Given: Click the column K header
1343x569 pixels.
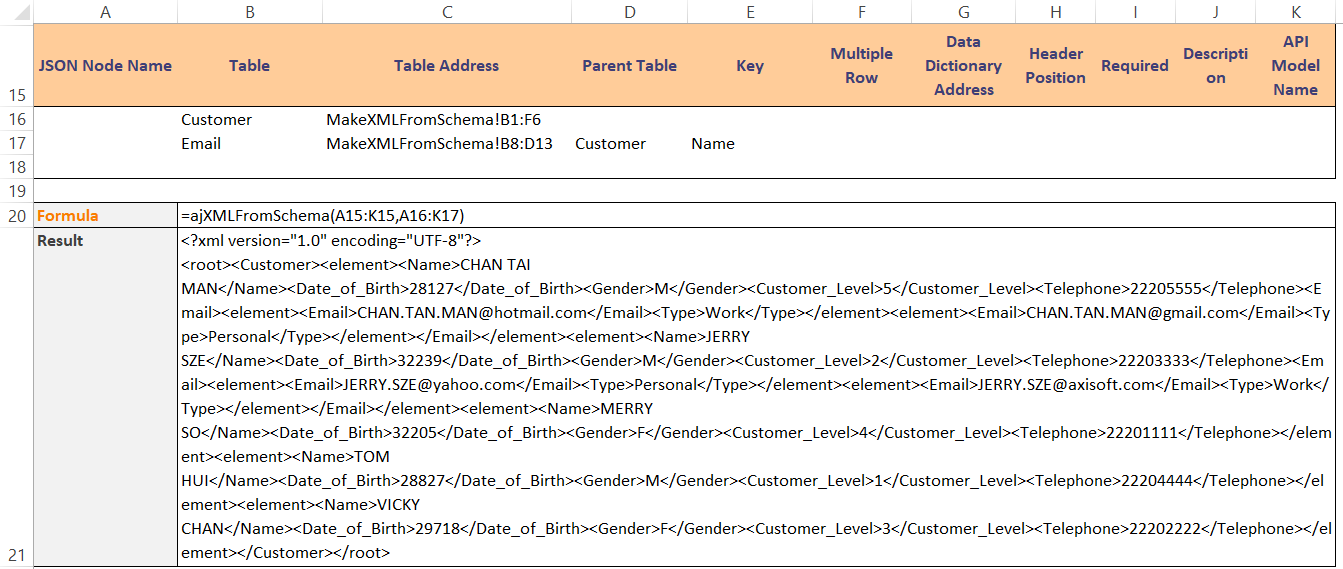Looking at the screenshot, I should pyautogui.click(x=1295, y=11).
